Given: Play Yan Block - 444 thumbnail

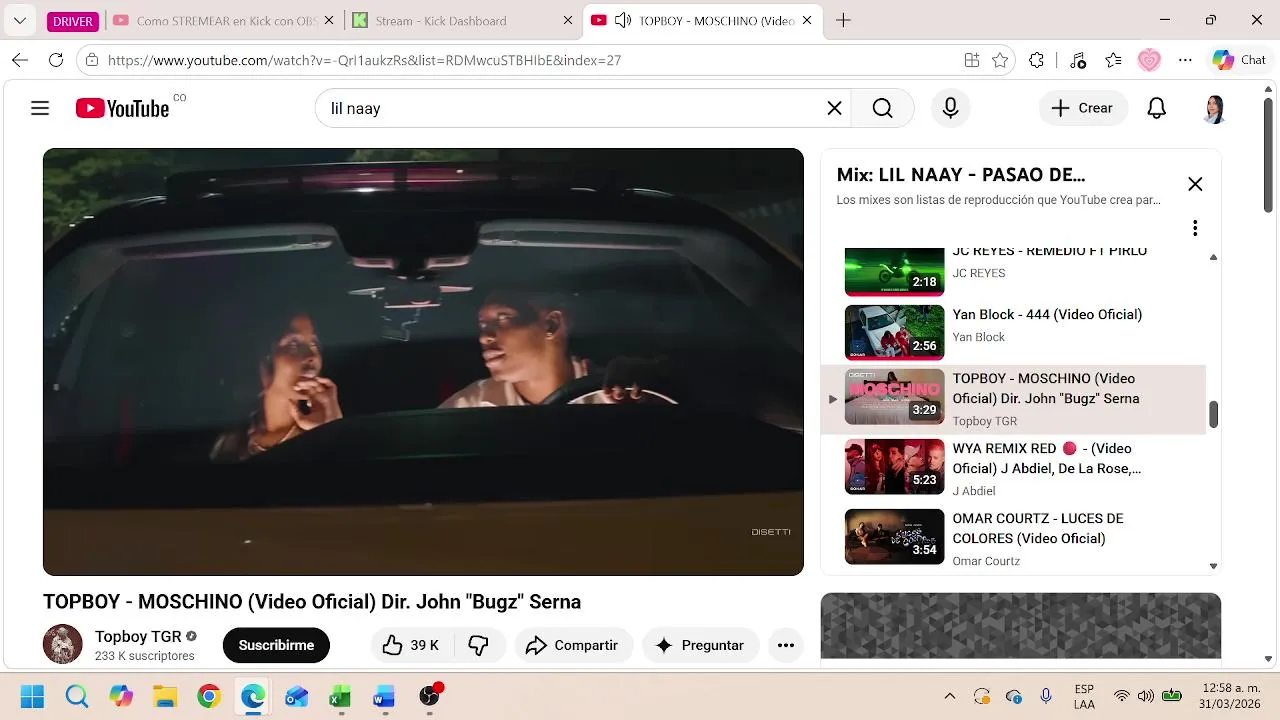Looking at the screenshot, I should tap(894, 332).
